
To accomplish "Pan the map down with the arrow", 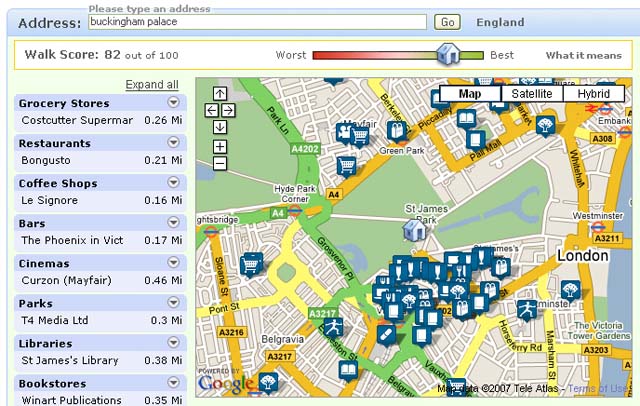I will tap(220, 127).
